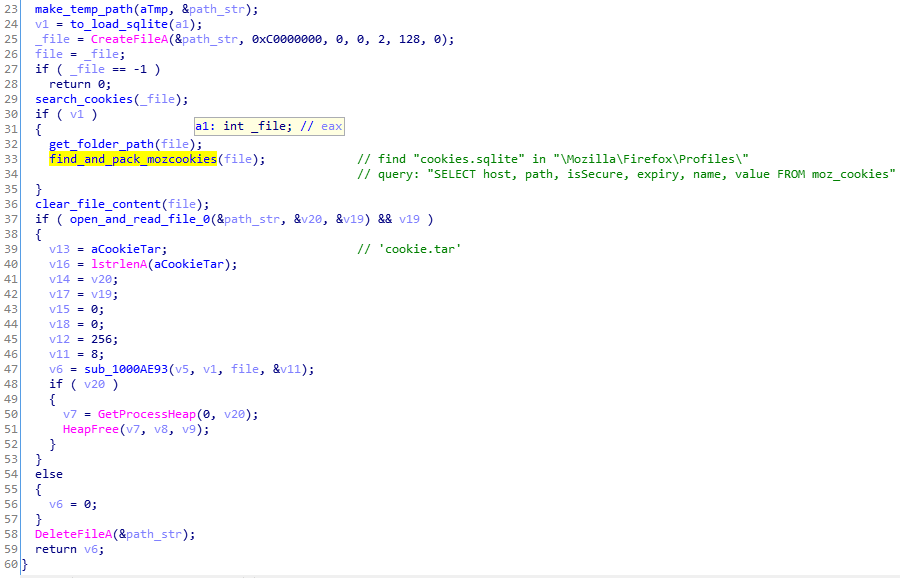Viewport: 900px width, 578px height.
Task: Click line number 37 in the margin
Action: (10, 218)
